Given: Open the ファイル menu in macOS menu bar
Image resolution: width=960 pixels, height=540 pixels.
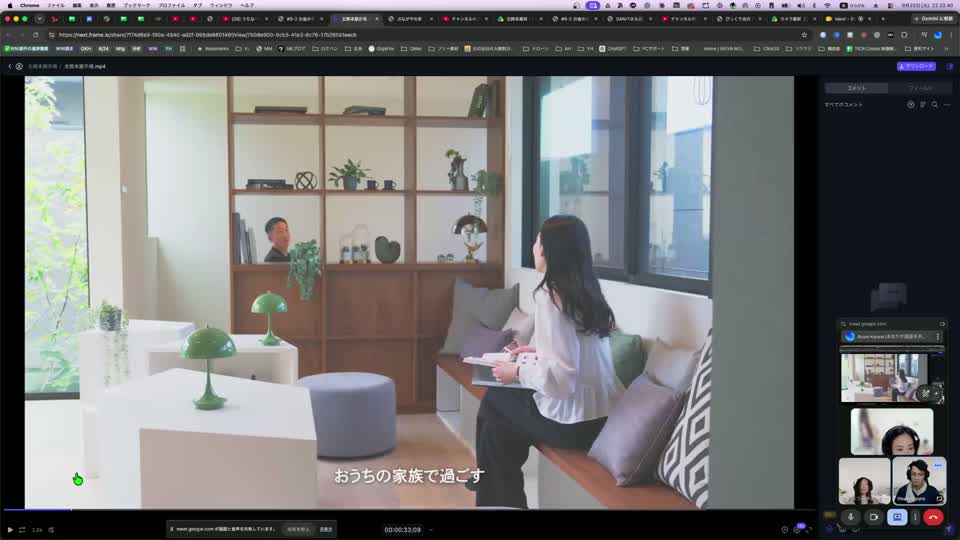Looking at the screenshot, I should pos(56,5).
